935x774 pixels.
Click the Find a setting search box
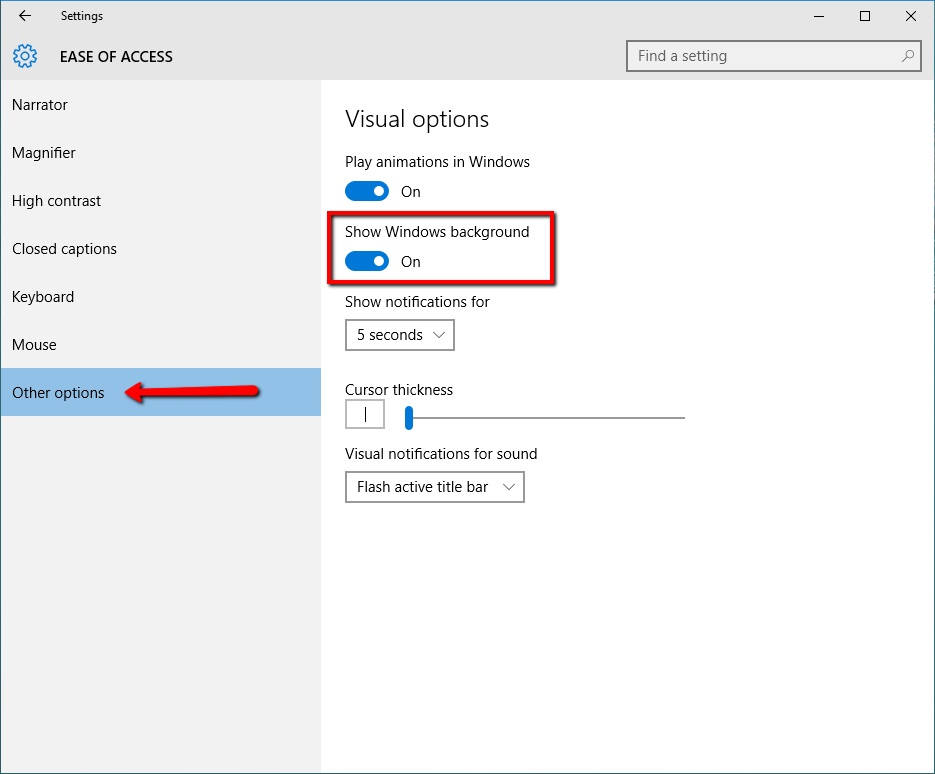click(x=773, y=56)
